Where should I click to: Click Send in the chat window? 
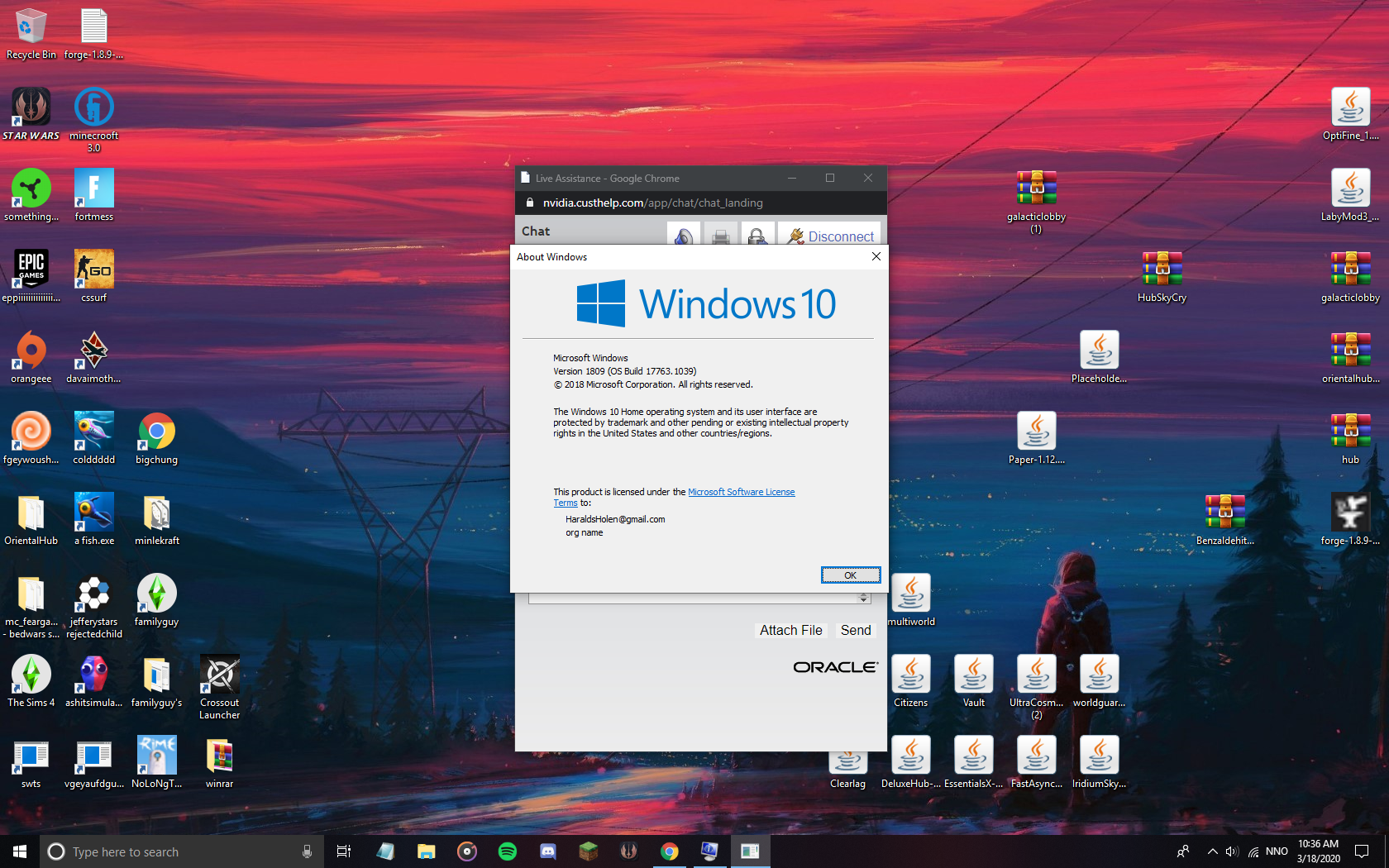[x=856, y=630]
